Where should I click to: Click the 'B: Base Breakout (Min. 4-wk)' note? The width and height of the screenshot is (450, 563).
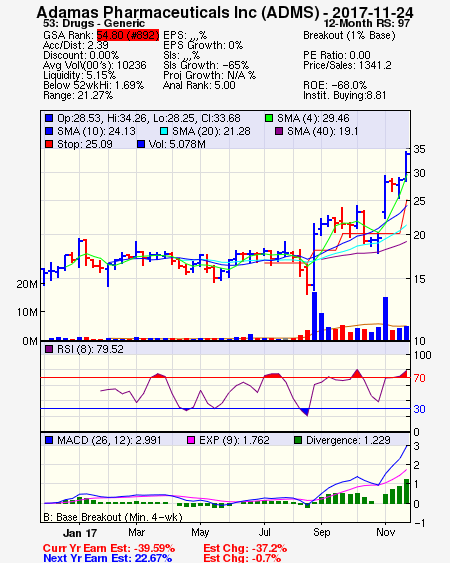pos(113,517)
